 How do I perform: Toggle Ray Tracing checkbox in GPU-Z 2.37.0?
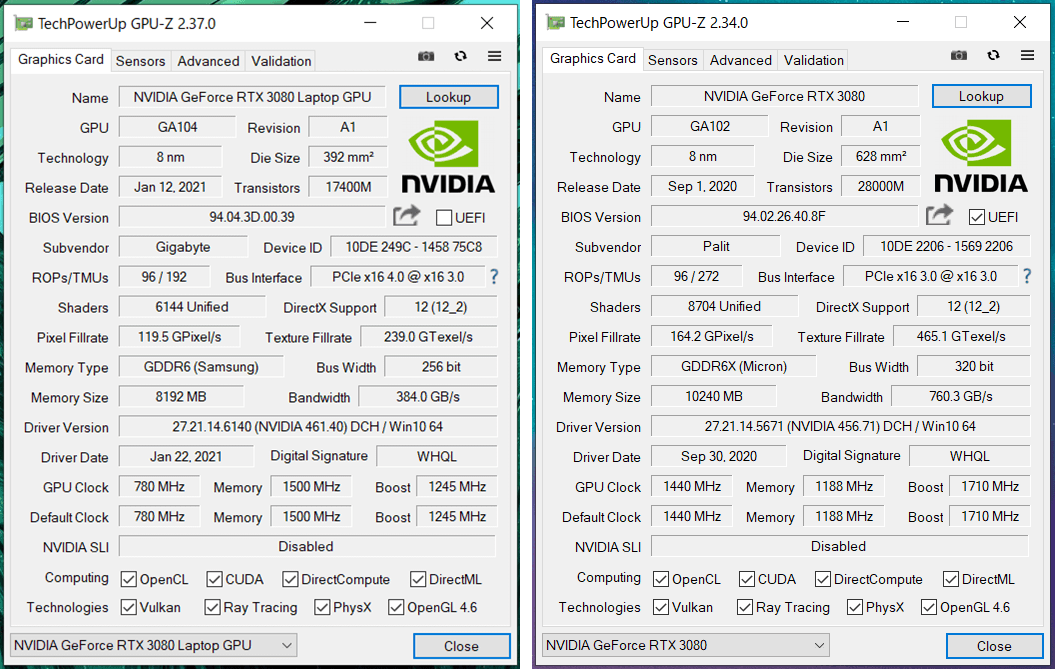pos(213,607)
